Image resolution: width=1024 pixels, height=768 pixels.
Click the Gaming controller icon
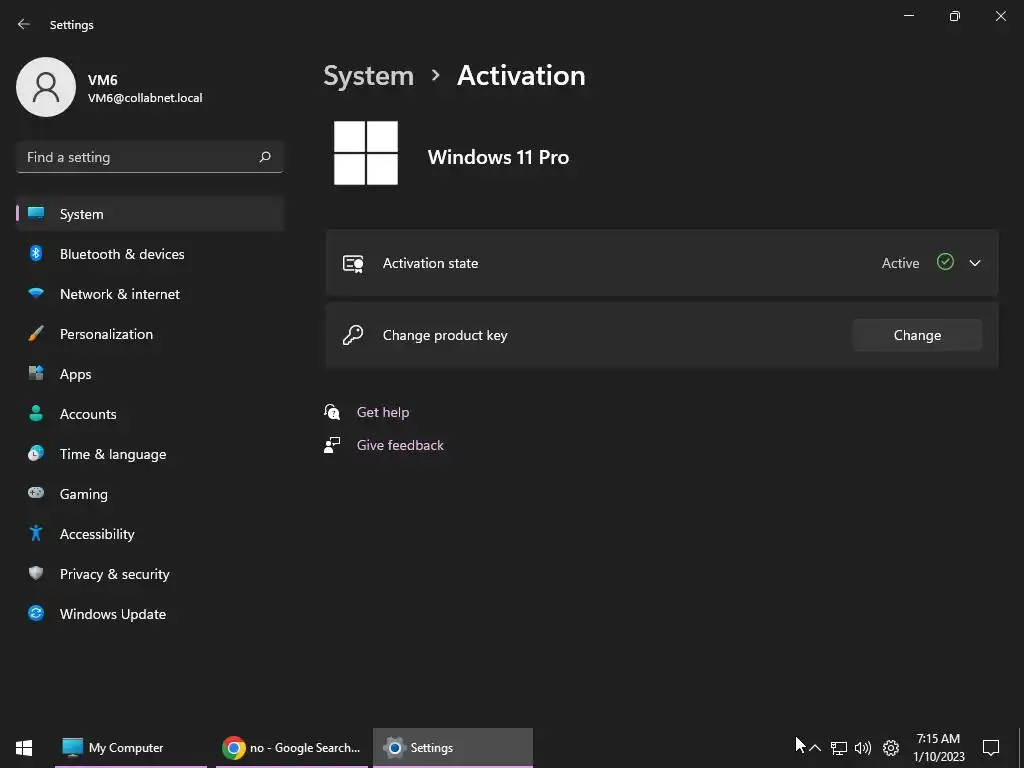pos(36,493)
